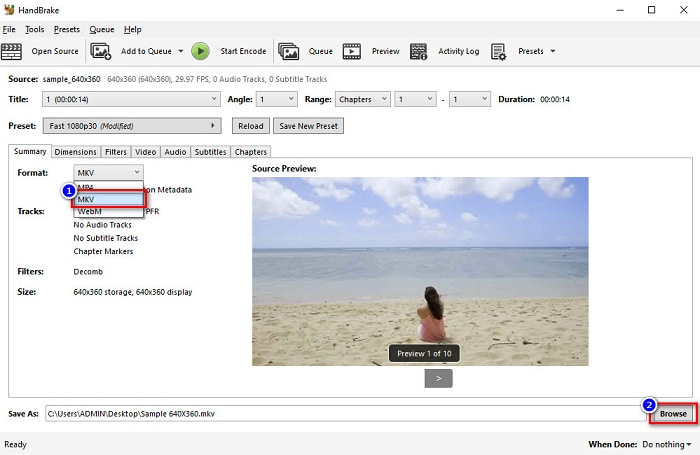Open the When Done Do nothing dropdown

[667, 444]
